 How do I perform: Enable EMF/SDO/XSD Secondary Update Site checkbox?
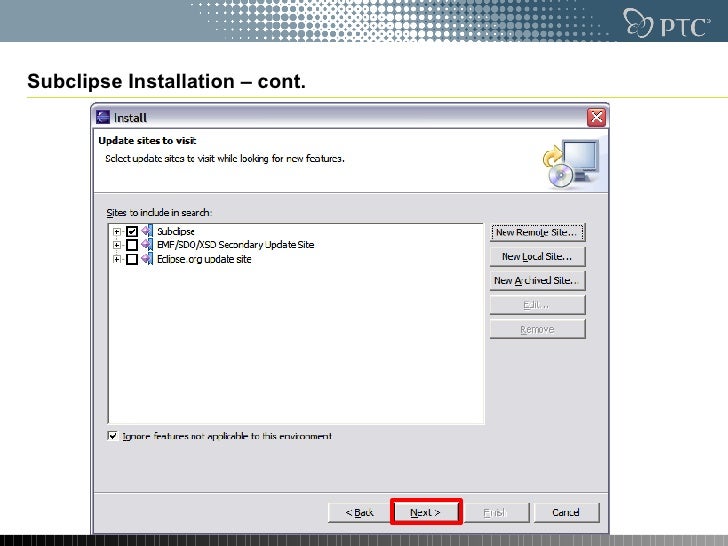pos(132,245)
